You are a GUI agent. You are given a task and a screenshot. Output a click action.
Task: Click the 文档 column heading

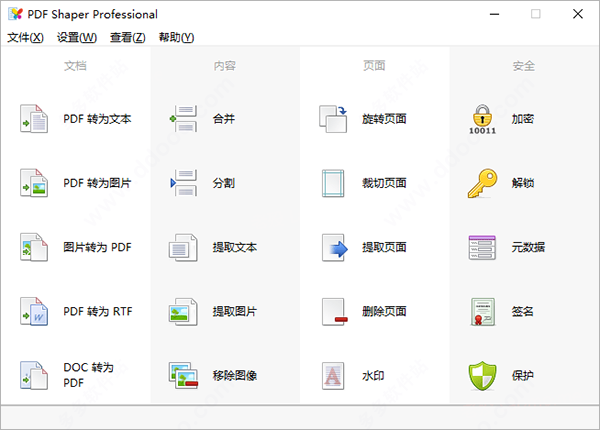tap(75, 66)
